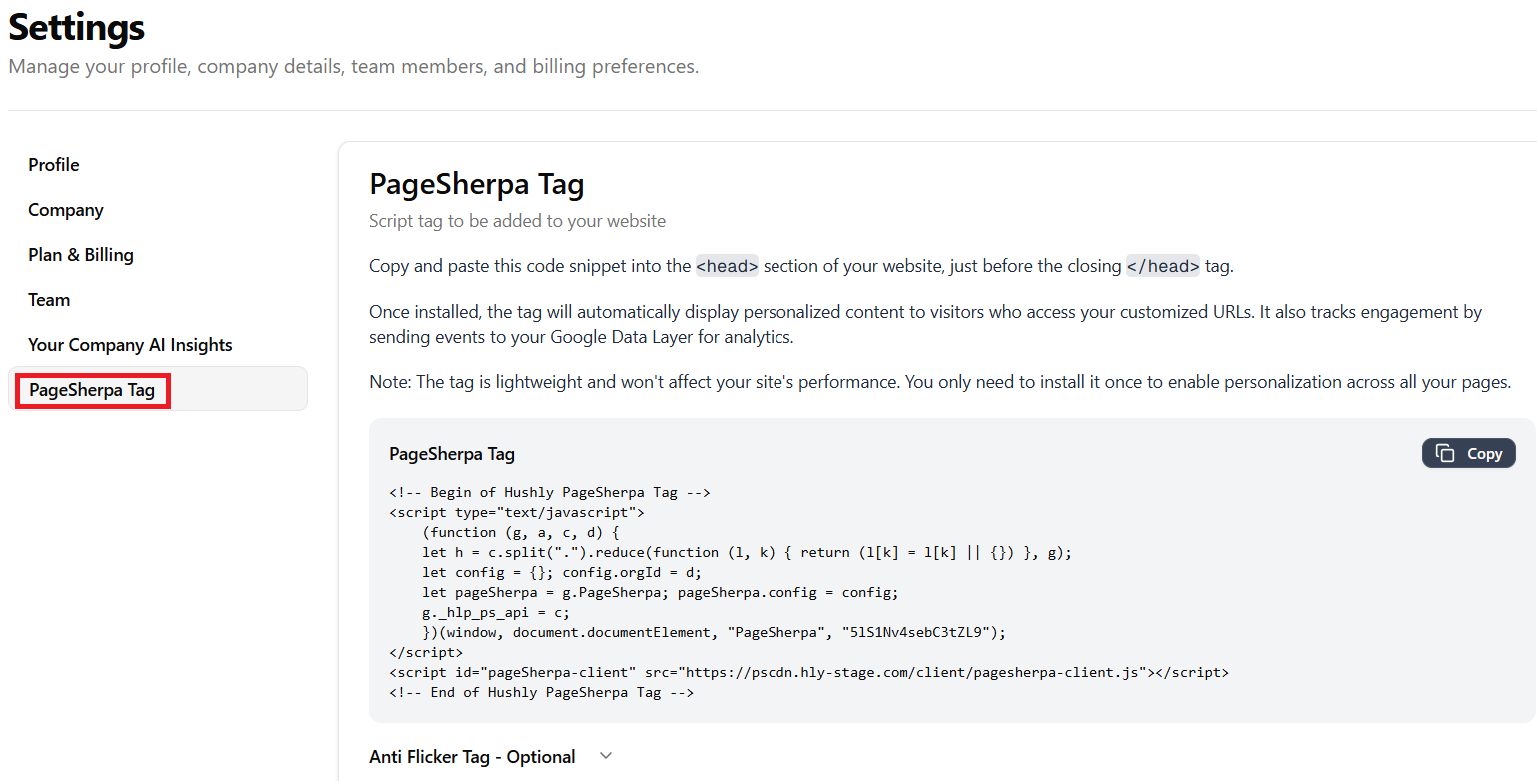This screenshot has width=1537, height=781.
Task: Copy the PageSherpa Tag code snippet
Action: pos(1468,453)
